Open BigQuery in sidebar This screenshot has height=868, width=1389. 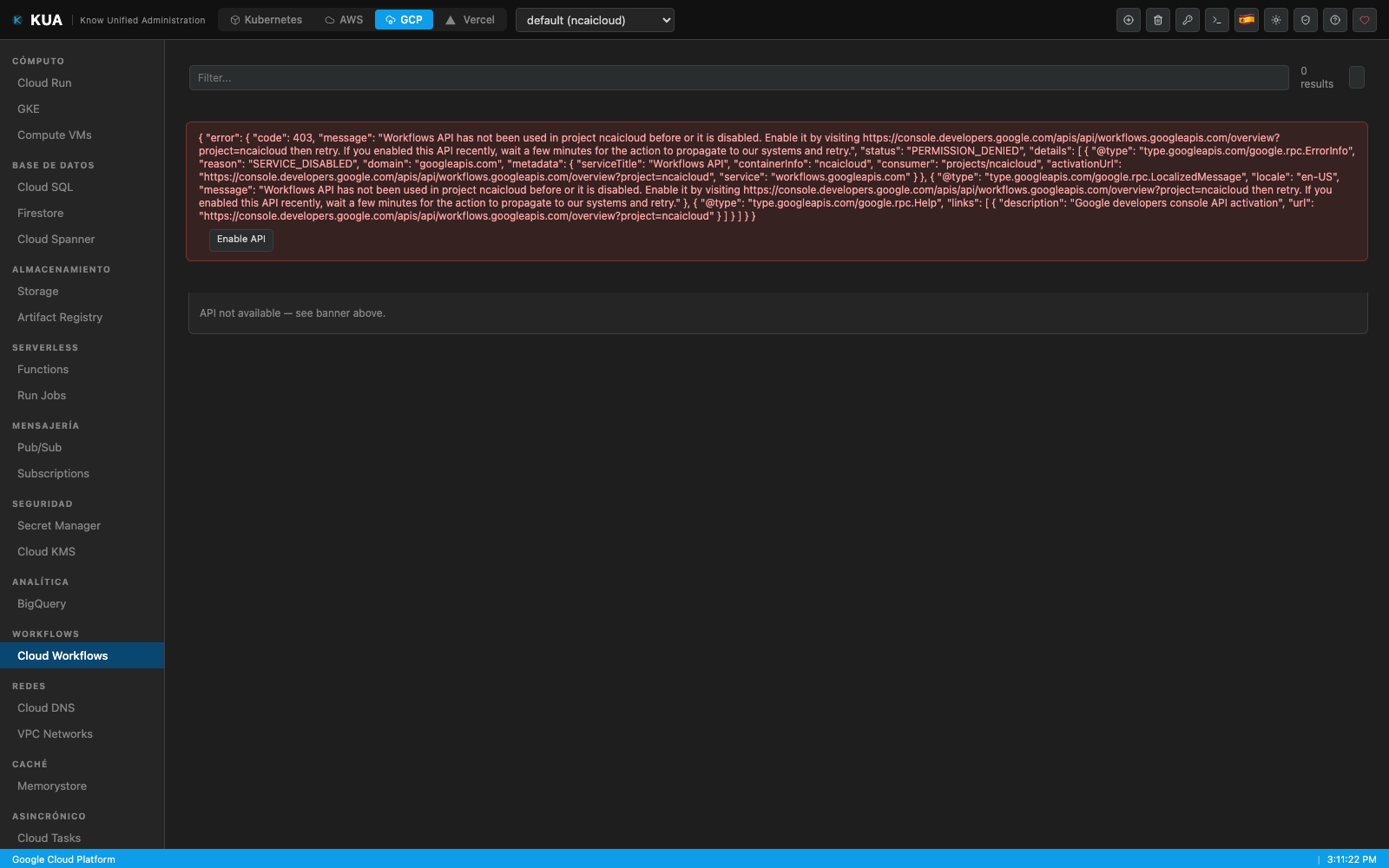82,604
